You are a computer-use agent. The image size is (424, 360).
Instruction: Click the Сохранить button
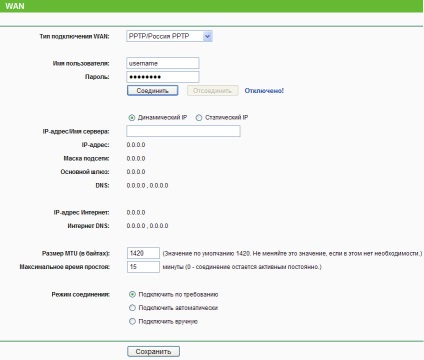click(153, 352)
